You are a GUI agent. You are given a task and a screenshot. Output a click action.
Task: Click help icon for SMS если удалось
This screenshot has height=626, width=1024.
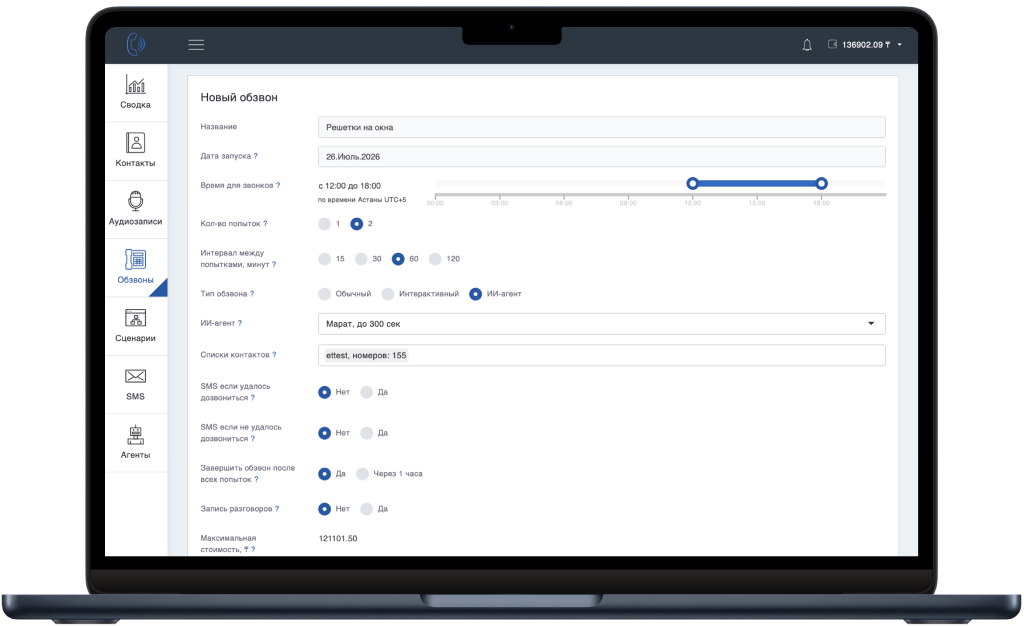(x=253, y=398)
